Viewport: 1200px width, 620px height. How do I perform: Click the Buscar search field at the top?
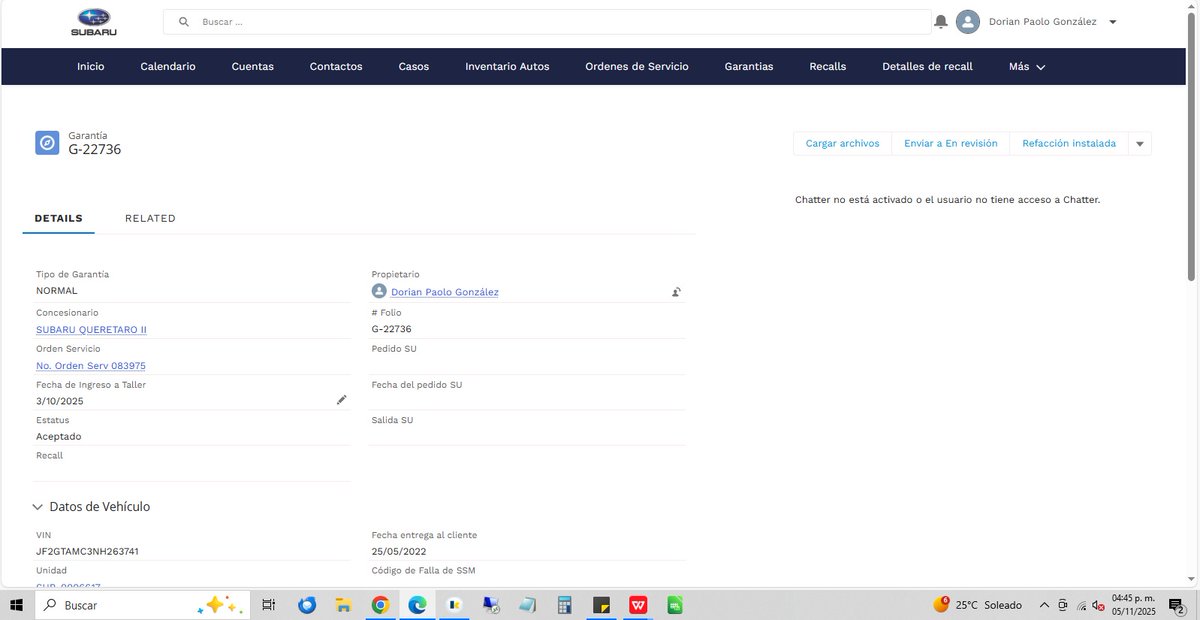(547, 22)
